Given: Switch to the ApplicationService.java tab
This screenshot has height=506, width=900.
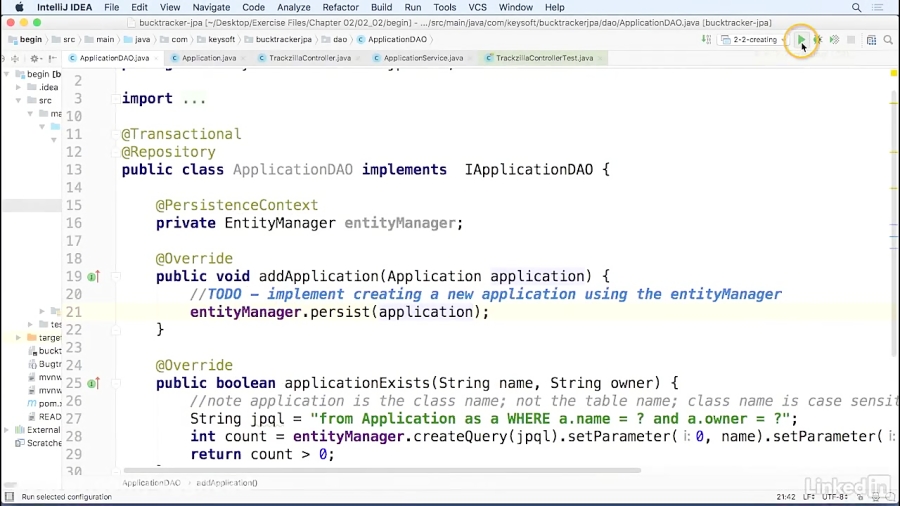Looking at the screenshot, I should point(419,58).
